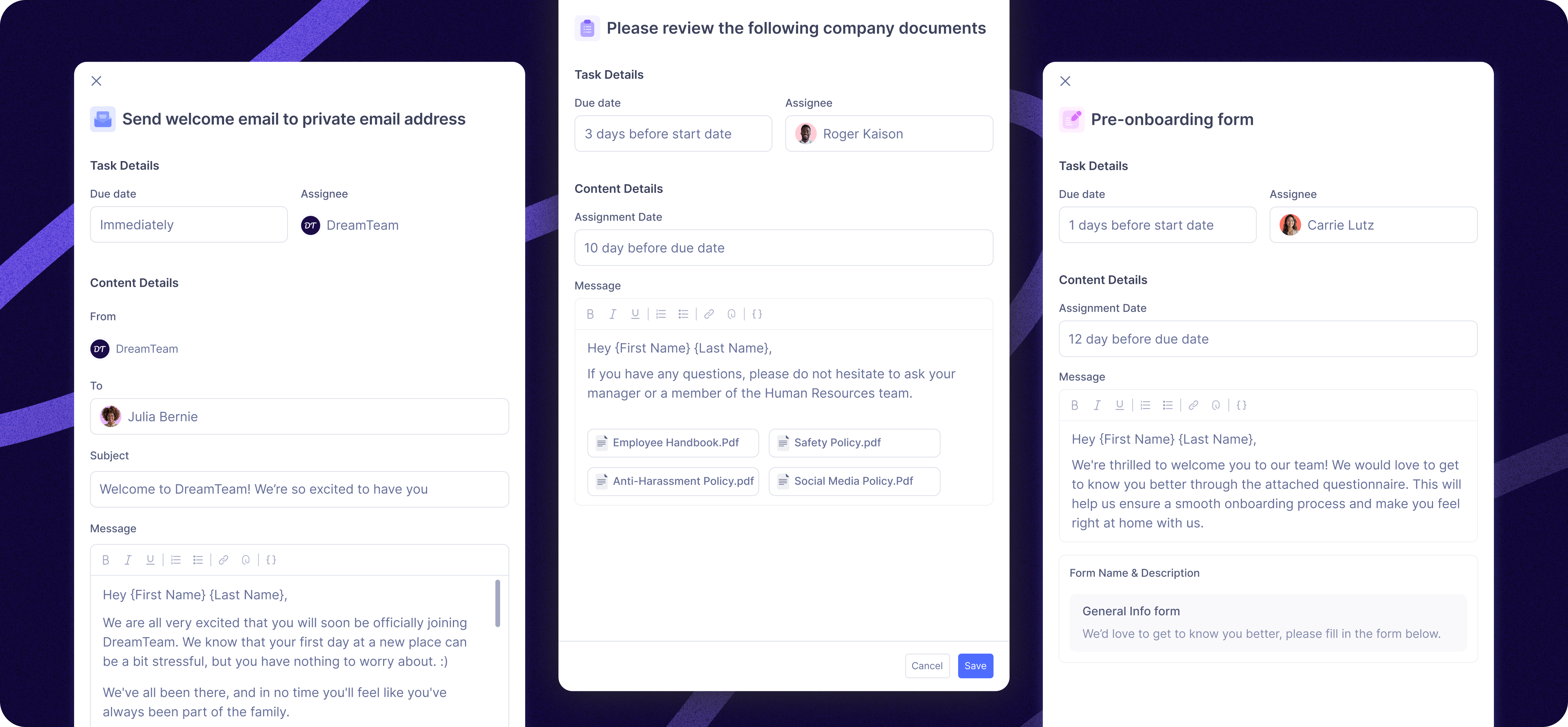
Task: Click the email Subject input field
Action: pyautogui.click(x=299, y=490)
